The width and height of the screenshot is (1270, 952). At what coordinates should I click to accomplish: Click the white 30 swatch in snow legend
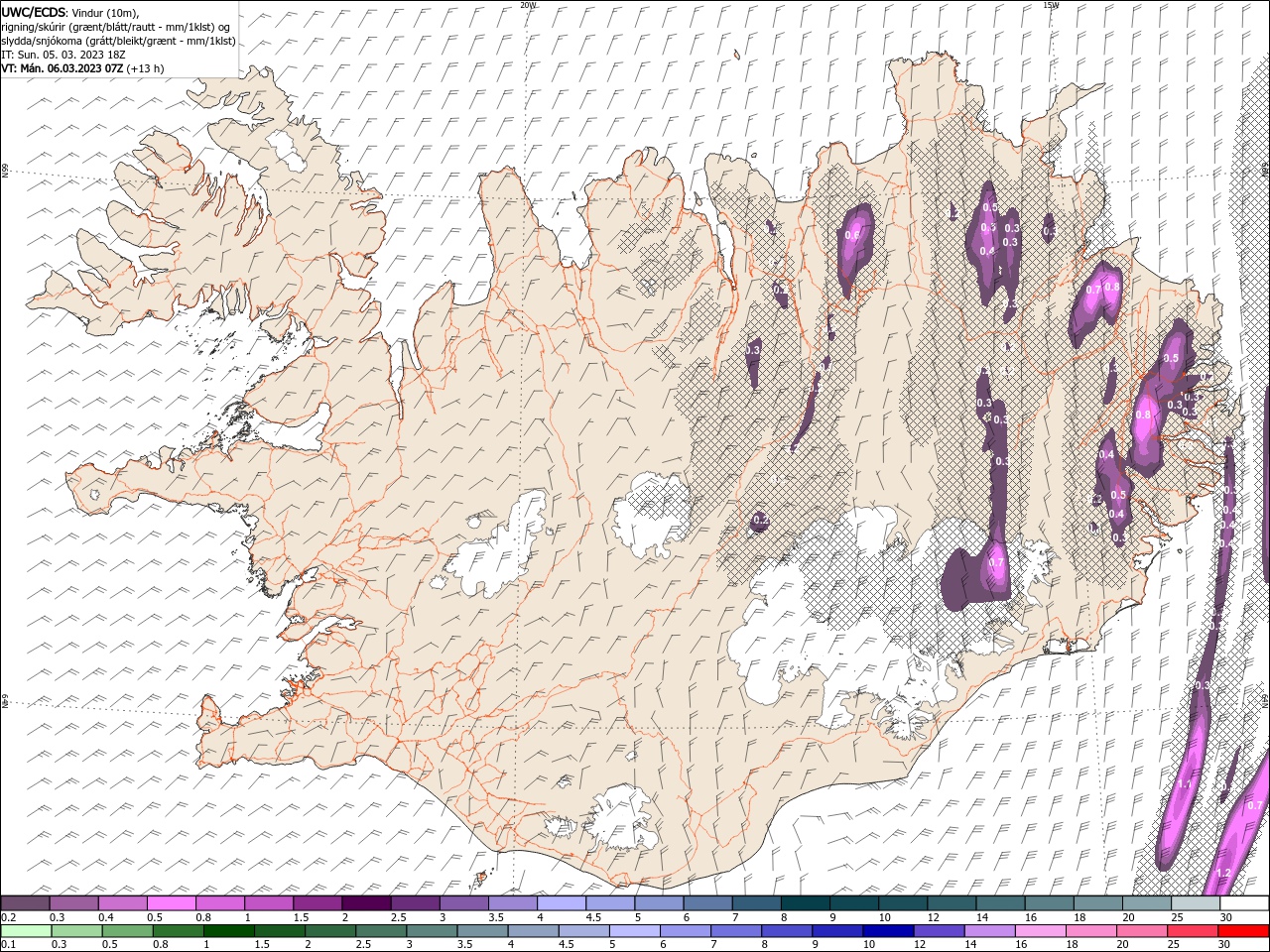(1244, 903)
